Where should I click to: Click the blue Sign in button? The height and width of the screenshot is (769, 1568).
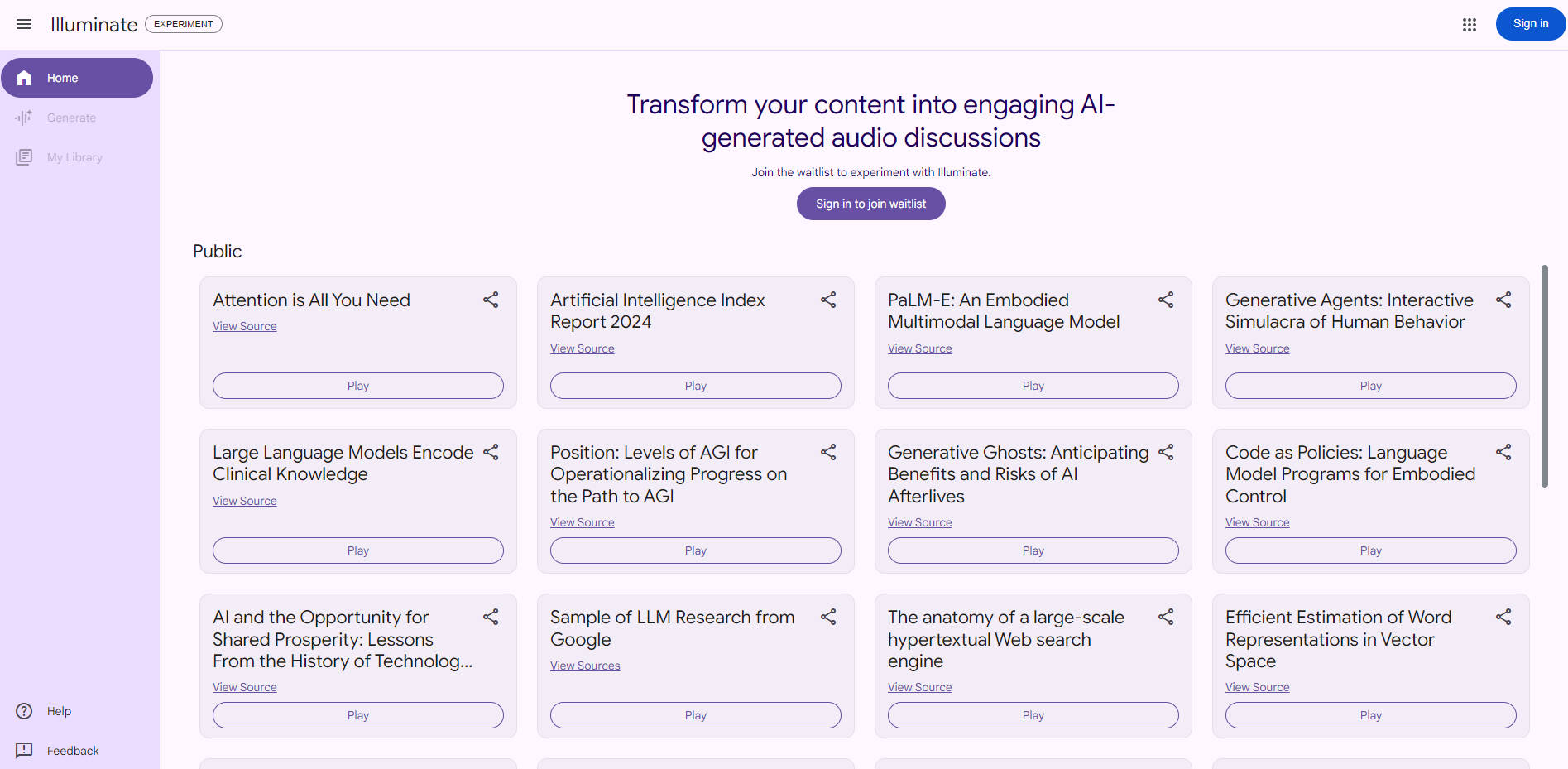click(x=1530, y=24)
